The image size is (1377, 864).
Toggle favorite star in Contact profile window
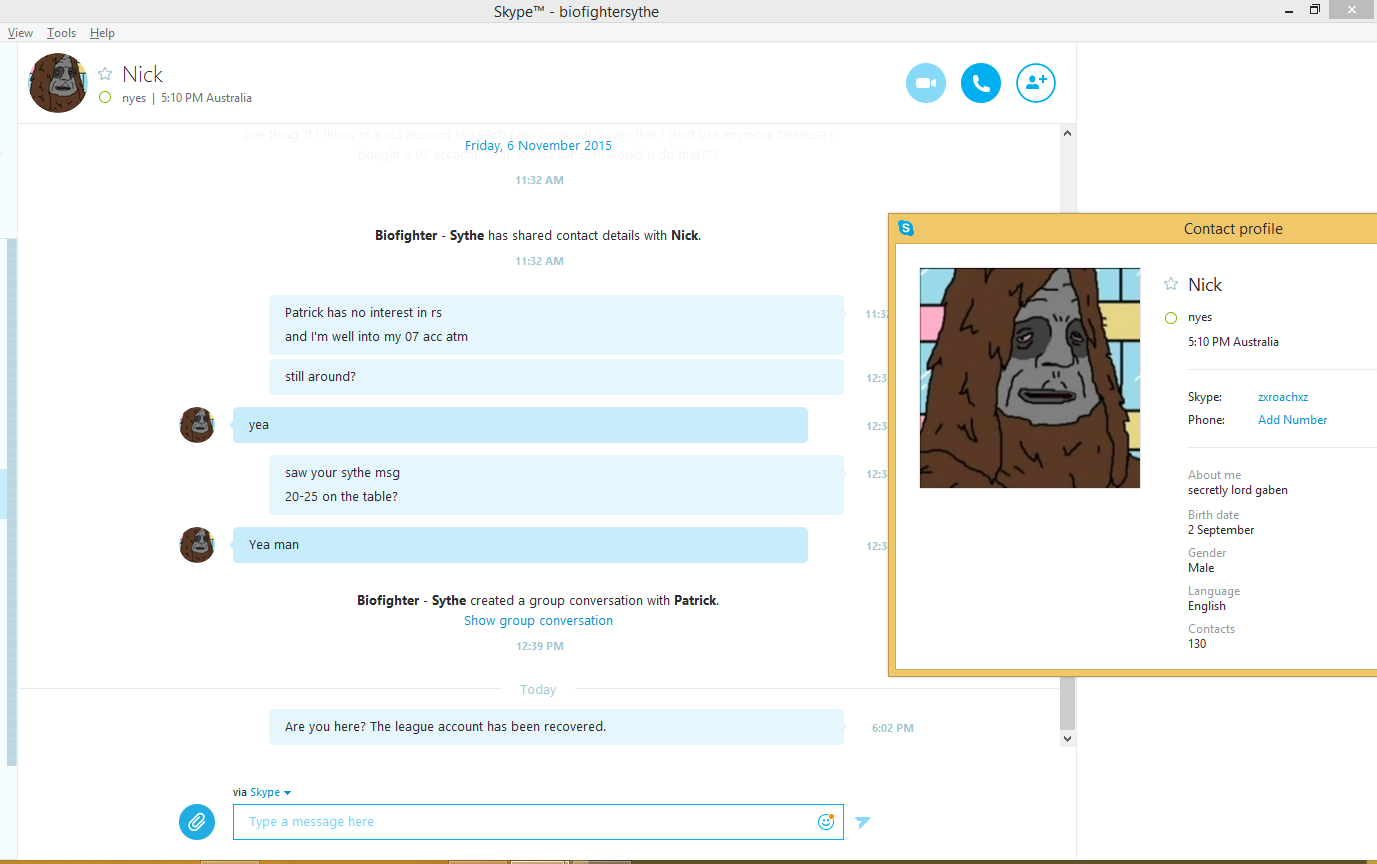[x=1171, y=285]
